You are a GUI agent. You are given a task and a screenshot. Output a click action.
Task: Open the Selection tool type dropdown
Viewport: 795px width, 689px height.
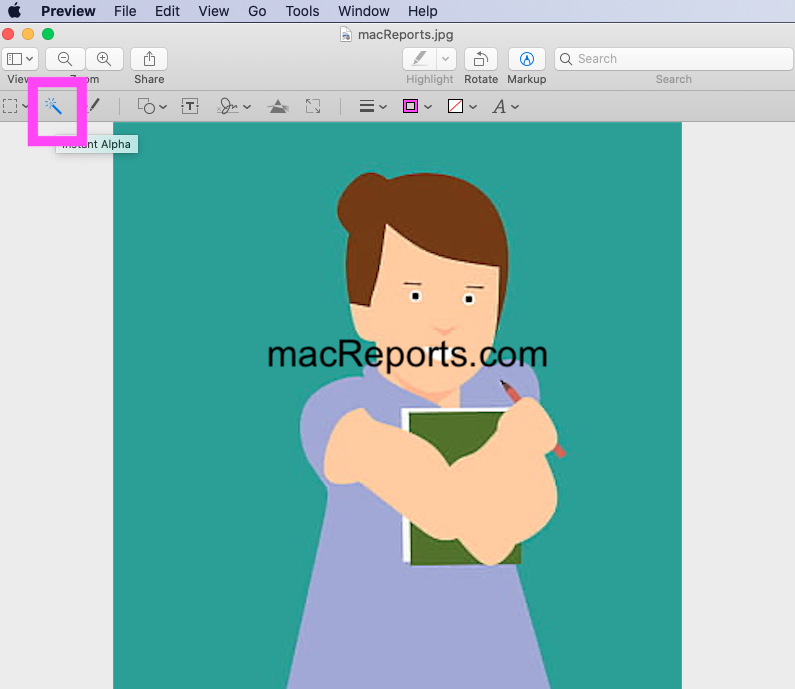click(x=25, y=106)
